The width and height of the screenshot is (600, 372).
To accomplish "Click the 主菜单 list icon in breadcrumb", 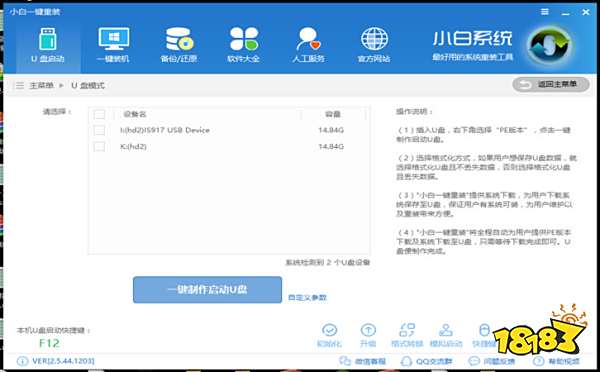I will click(x=20, y=85).
